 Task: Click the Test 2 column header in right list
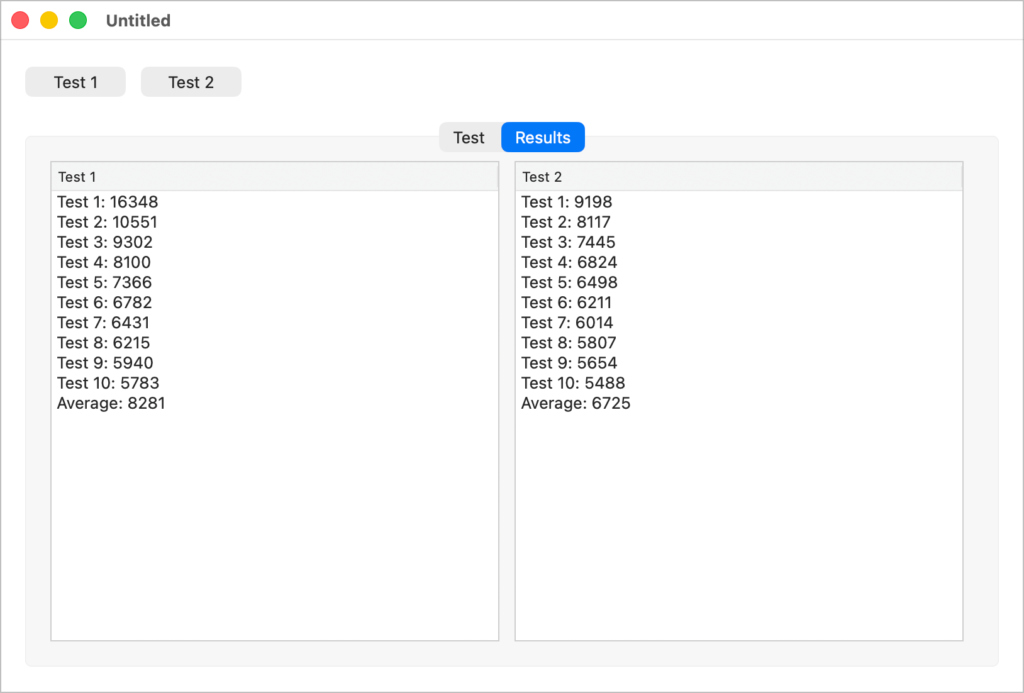point(738,177)
